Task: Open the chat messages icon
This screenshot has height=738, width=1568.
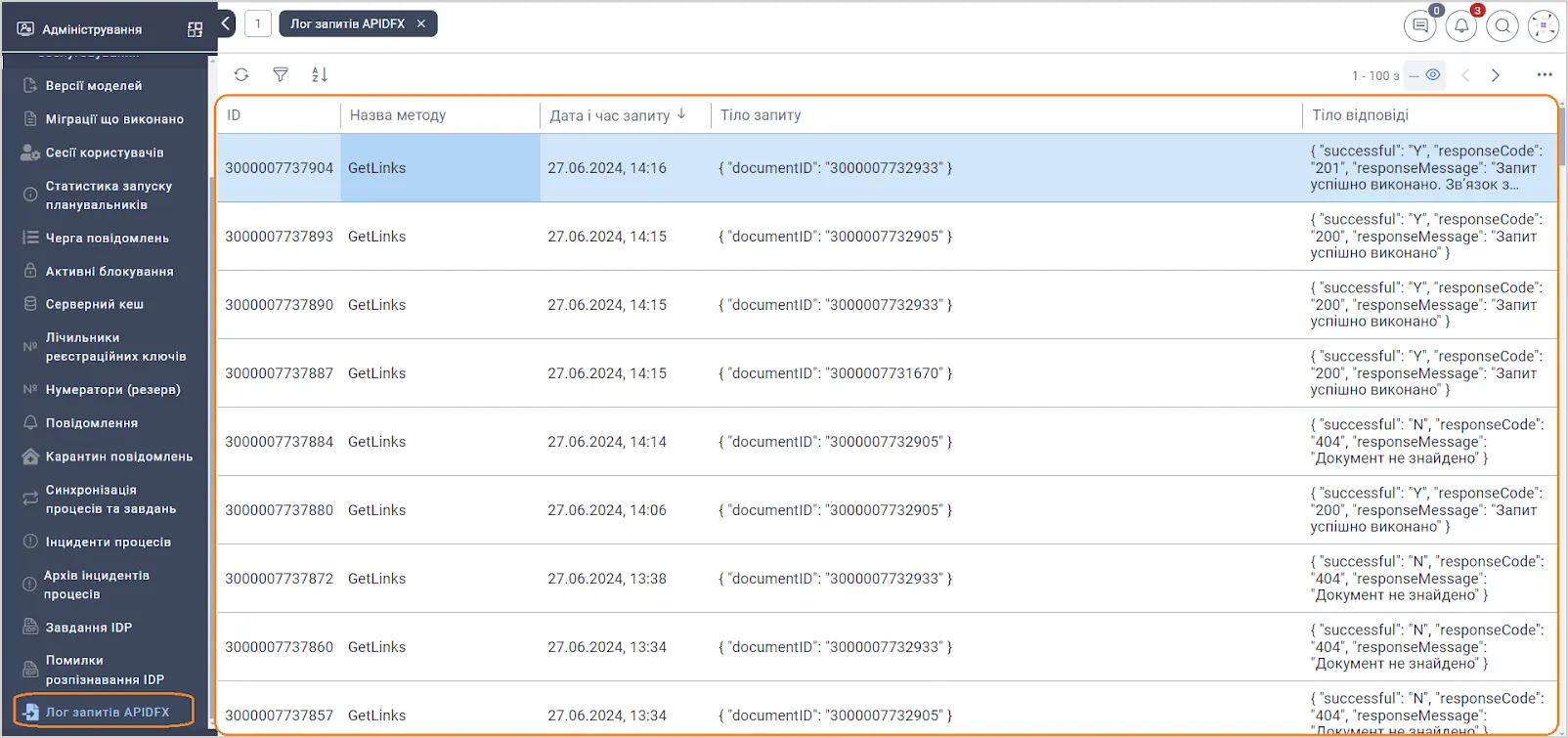Action: [x=1419, y=26]
